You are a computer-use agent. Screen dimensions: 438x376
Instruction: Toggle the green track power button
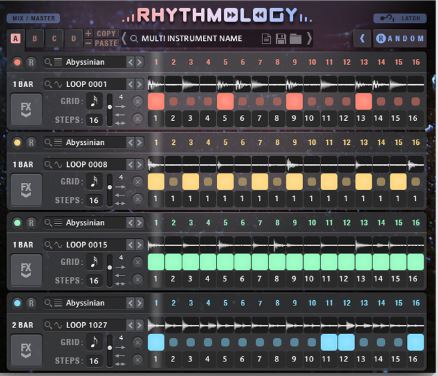pyautogui.click(x=17, y=223)
